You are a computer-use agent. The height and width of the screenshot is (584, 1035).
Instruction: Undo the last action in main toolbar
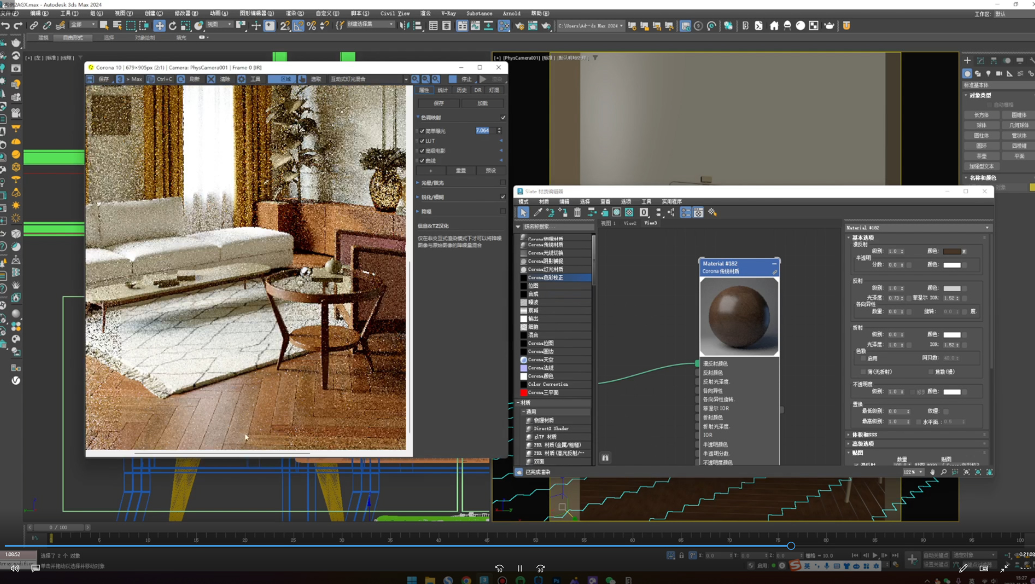coord(6,26)
